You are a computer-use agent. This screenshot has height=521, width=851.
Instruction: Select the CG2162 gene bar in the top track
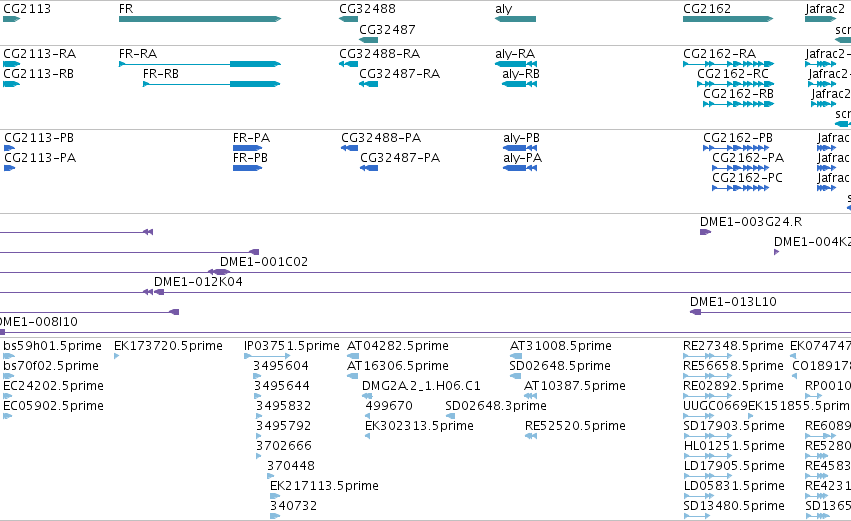[x=728, y=19]
